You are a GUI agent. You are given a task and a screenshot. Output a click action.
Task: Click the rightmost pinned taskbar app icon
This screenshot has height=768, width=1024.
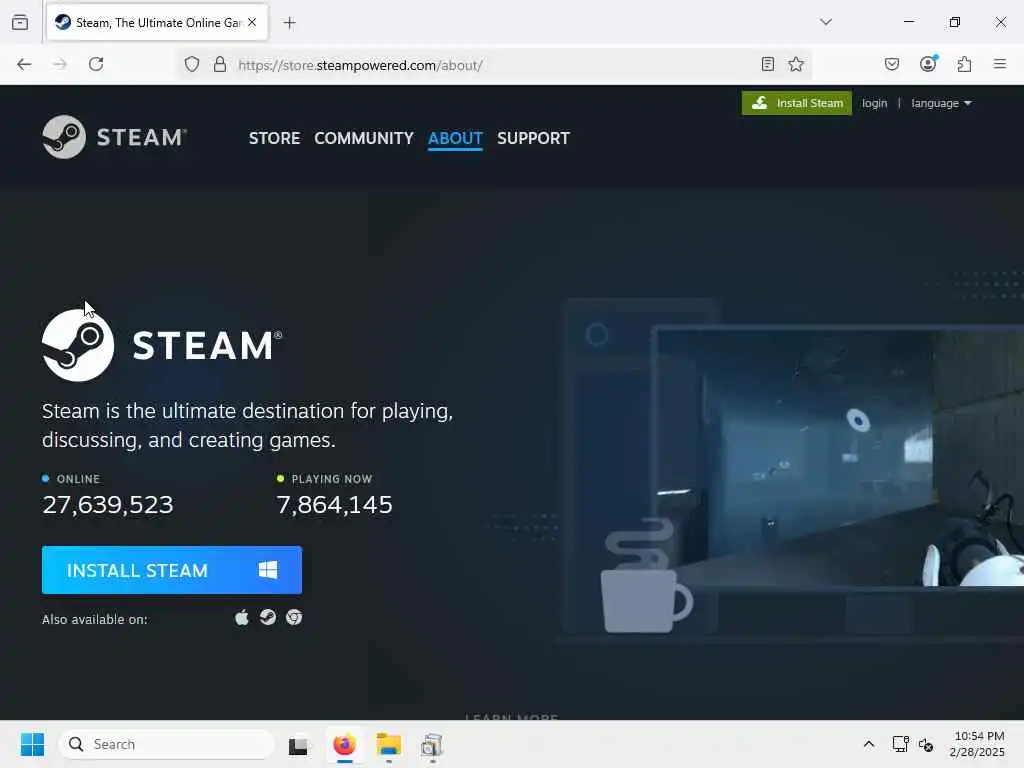pyautogui.click(x=432, y=745)
